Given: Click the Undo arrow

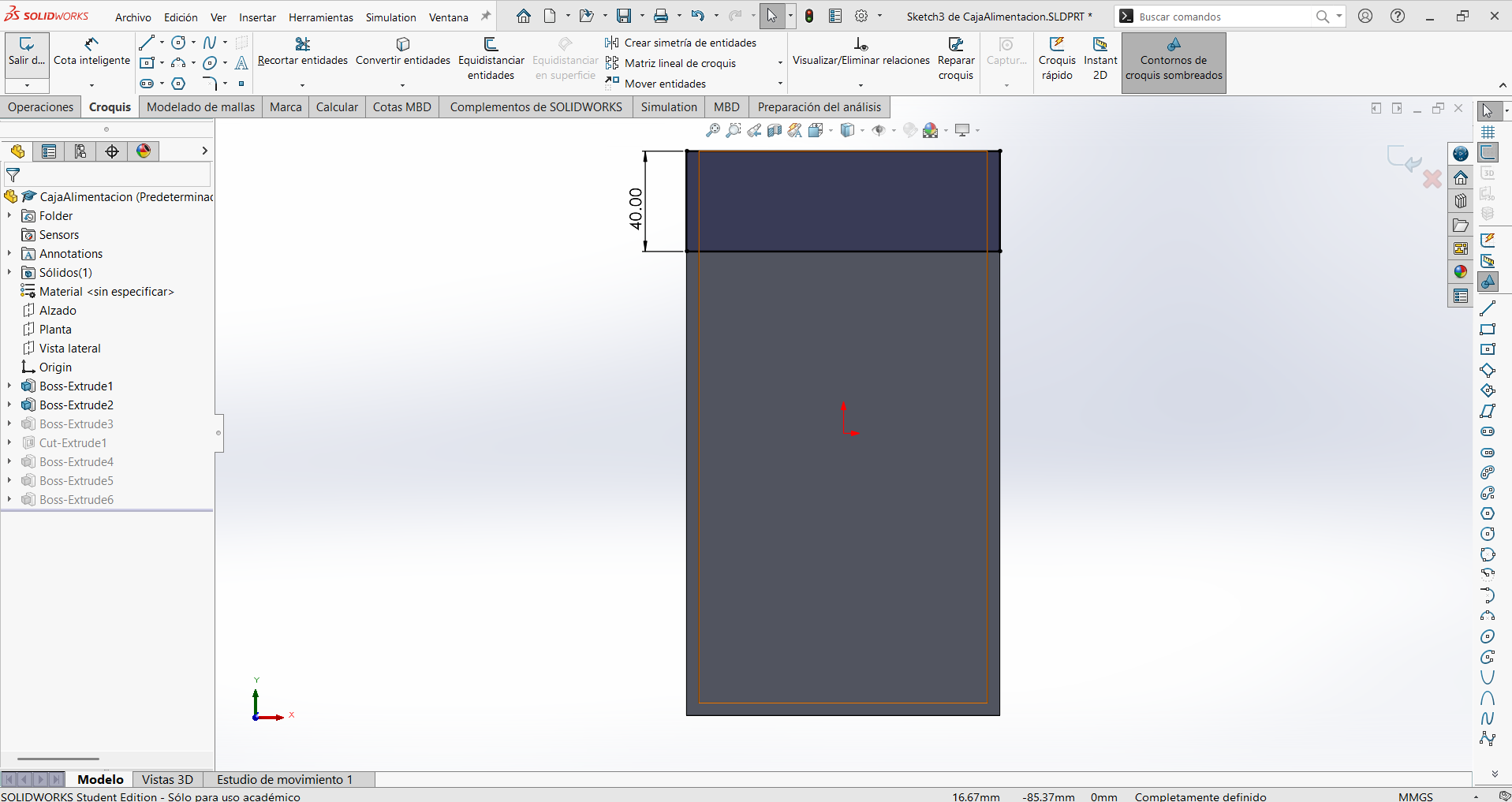Looking at the screenshot, I should pos(697,17).
